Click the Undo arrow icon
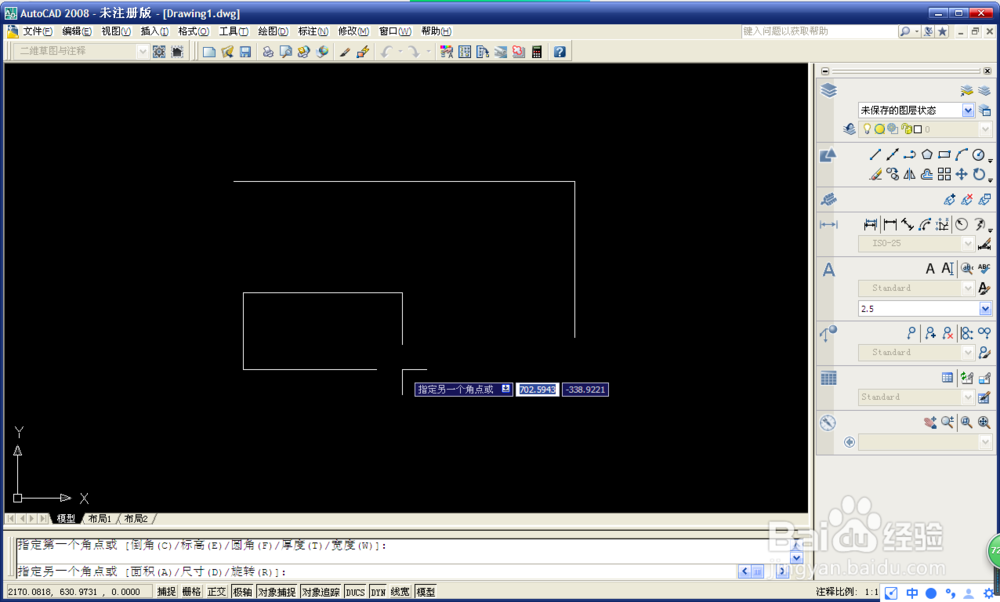This screenshot has height=602, width=1000. pyautogui.click(x=385, y=52)
